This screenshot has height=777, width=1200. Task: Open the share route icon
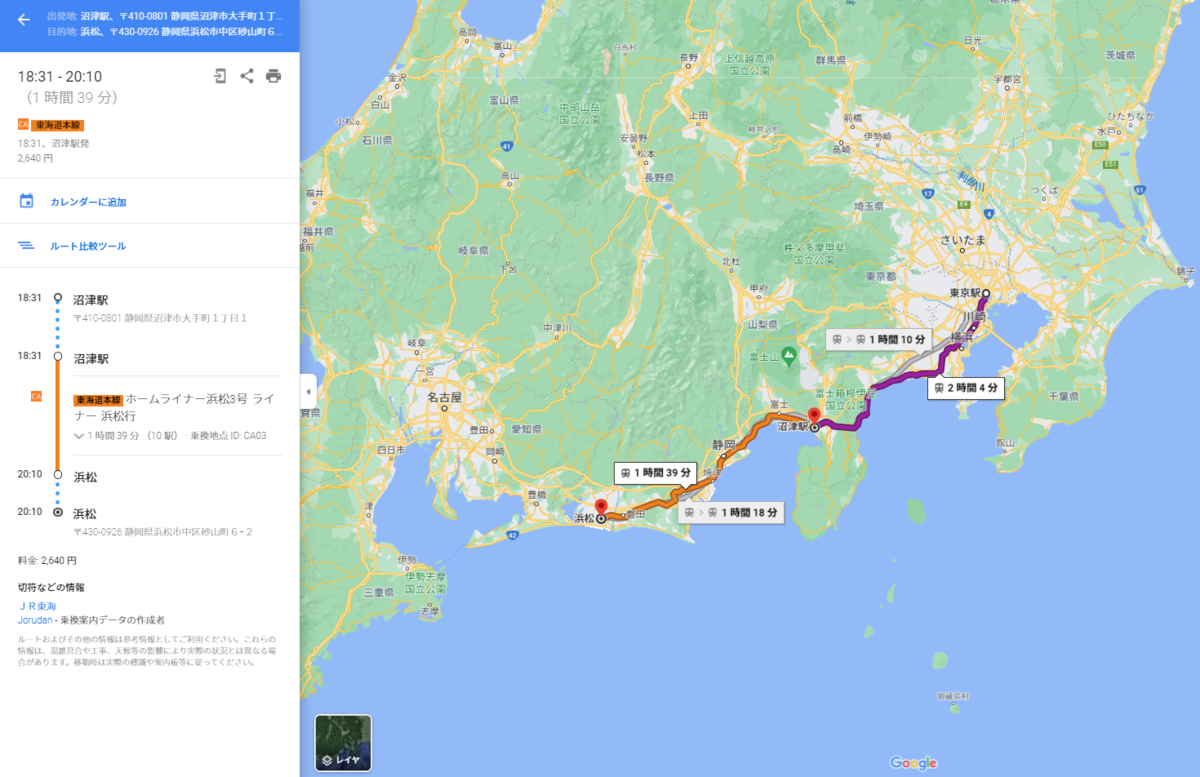pos(247,76)
